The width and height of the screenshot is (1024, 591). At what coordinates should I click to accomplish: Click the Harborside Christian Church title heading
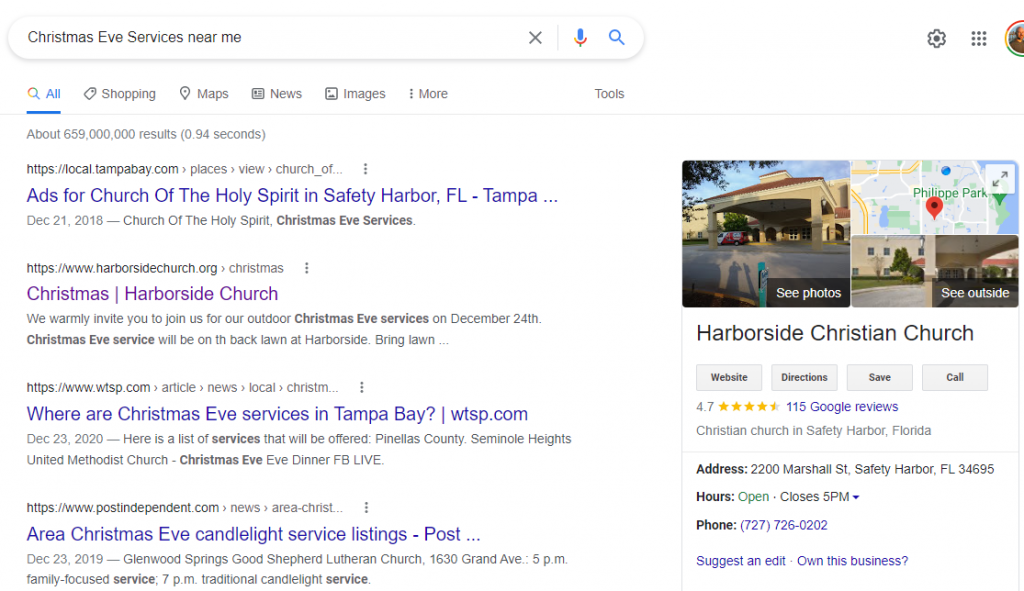(x=835, y=333)
